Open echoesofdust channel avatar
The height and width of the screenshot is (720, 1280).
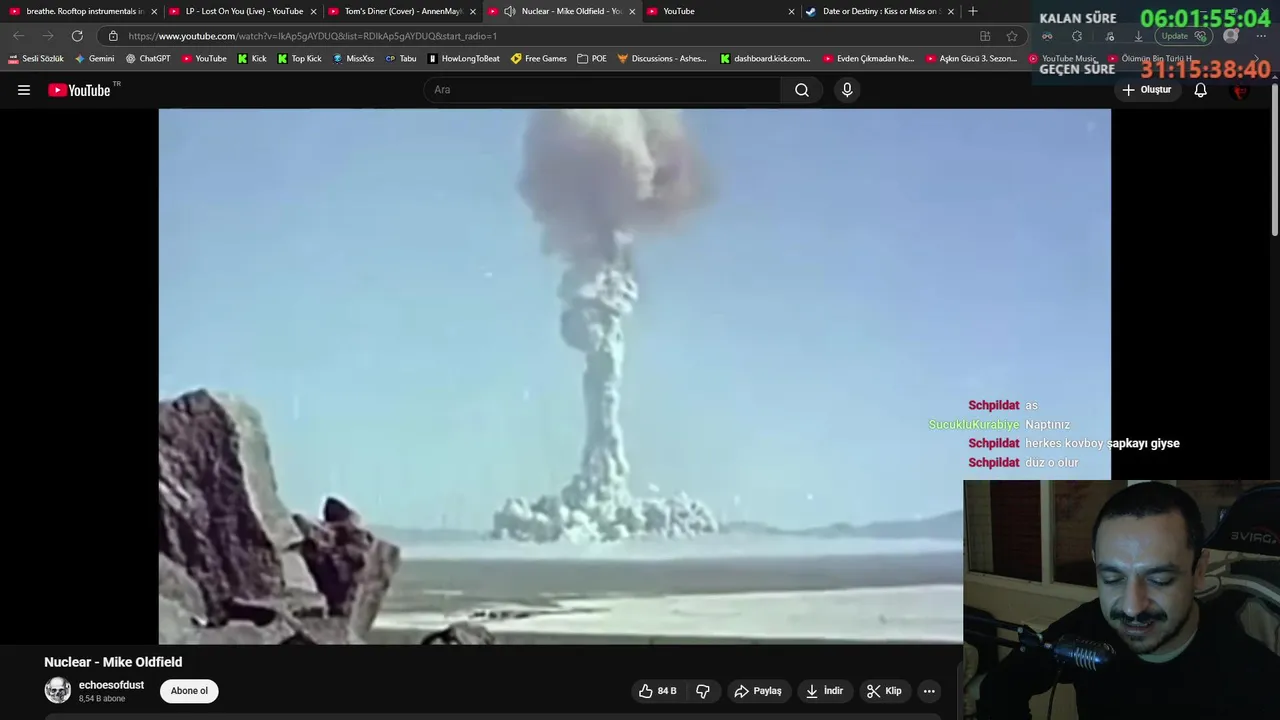58,690
